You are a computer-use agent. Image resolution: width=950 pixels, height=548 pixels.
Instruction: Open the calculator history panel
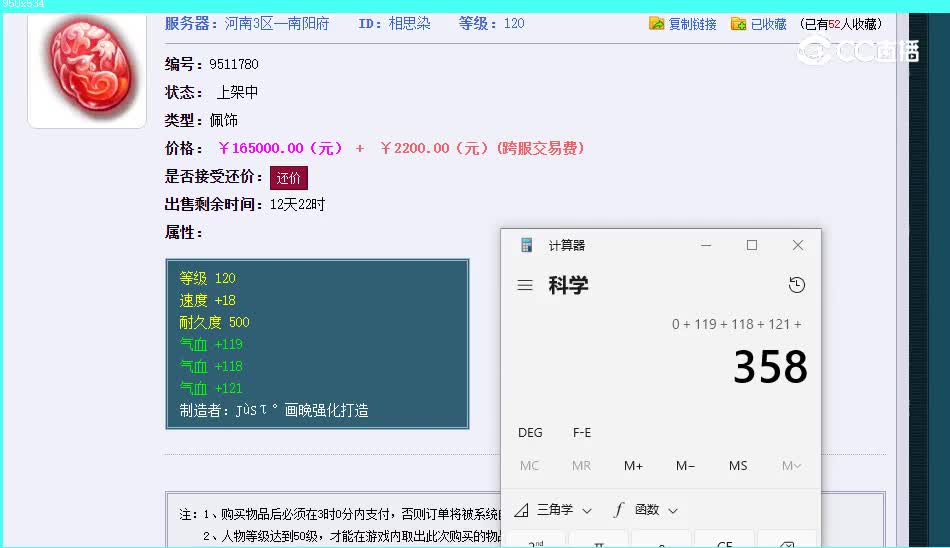[x=797, y=285]
